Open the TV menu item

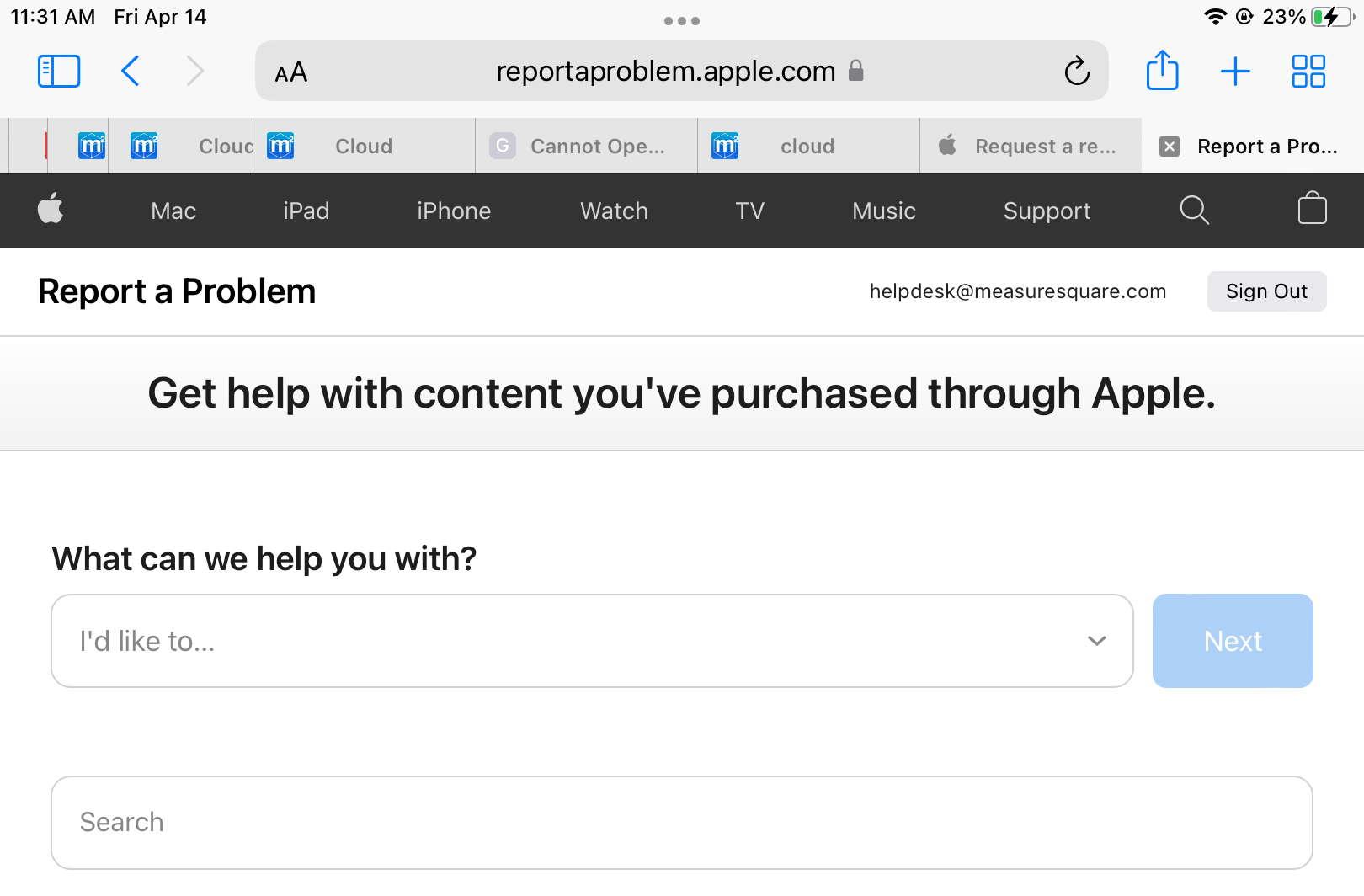tap(750, 211)
